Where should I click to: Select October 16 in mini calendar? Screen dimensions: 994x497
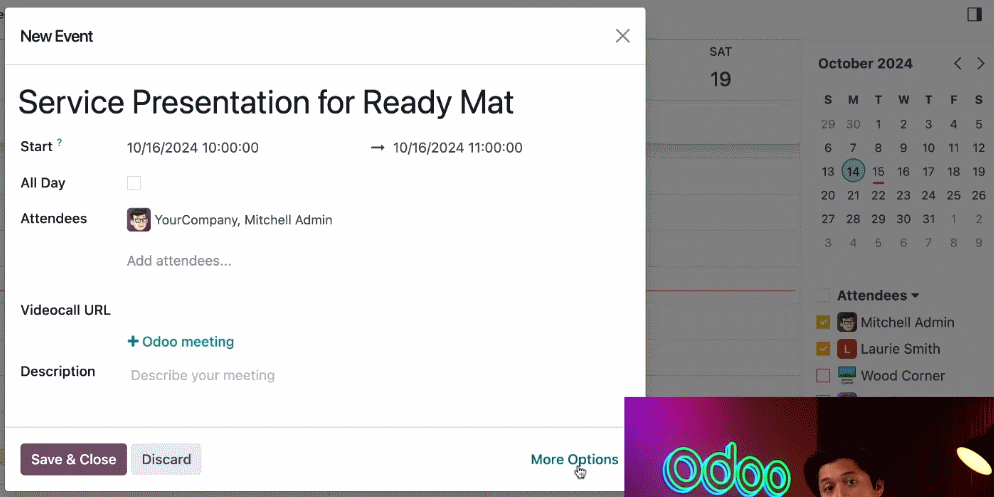(x=903, y=172)
